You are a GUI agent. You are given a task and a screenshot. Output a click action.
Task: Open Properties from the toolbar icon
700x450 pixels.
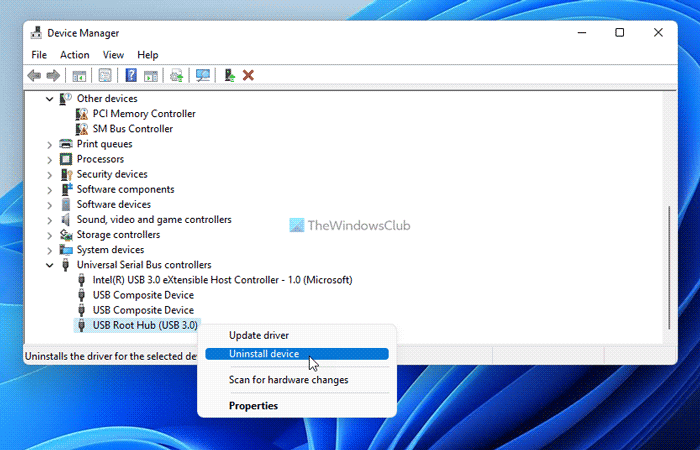click(105, 75)
